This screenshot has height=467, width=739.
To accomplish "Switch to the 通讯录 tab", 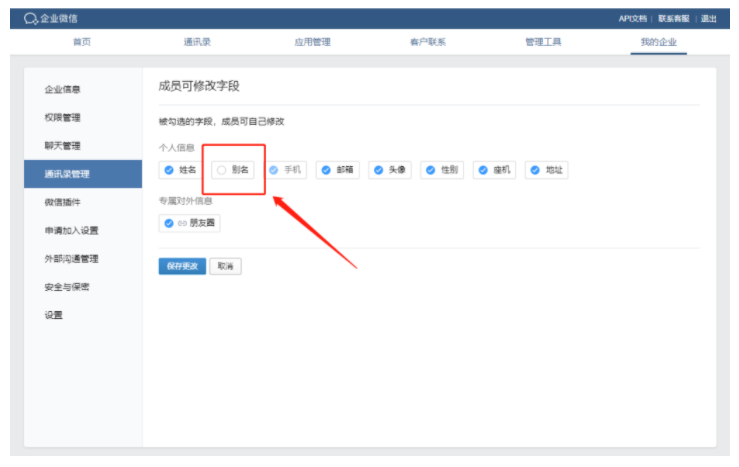I will pos(197,42).
